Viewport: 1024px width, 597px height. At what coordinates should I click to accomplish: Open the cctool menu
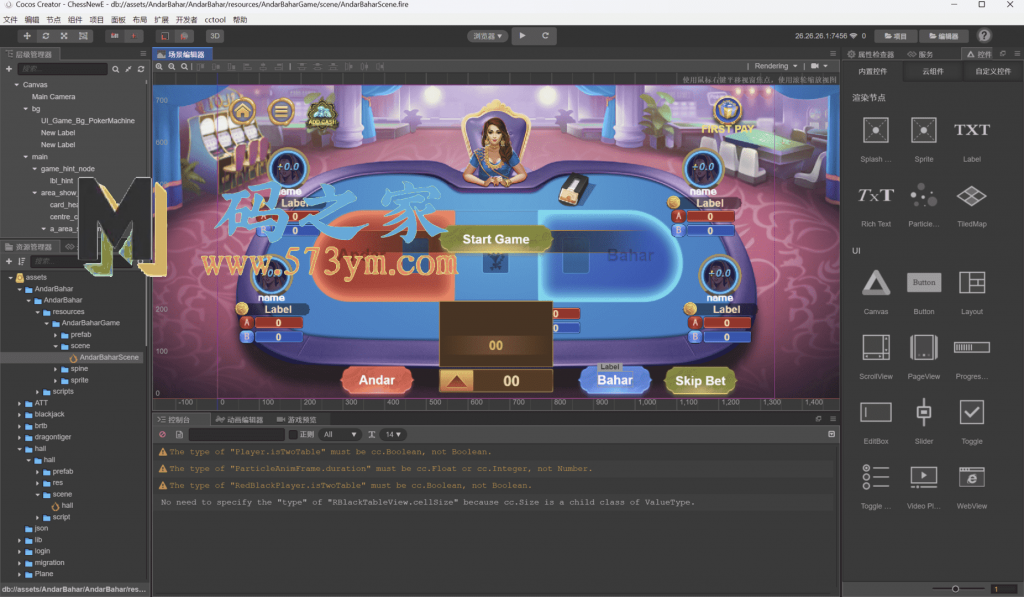[x=215, y=20]
